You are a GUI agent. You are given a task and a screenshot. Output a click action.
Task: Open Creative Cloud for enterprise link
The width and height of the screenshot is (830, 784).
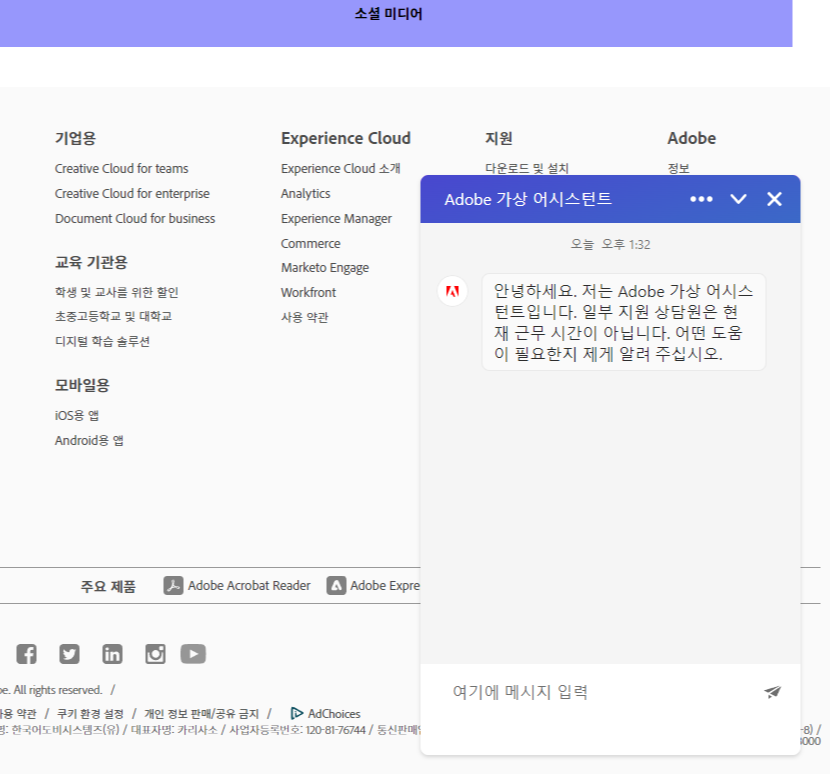pos(132,193)
